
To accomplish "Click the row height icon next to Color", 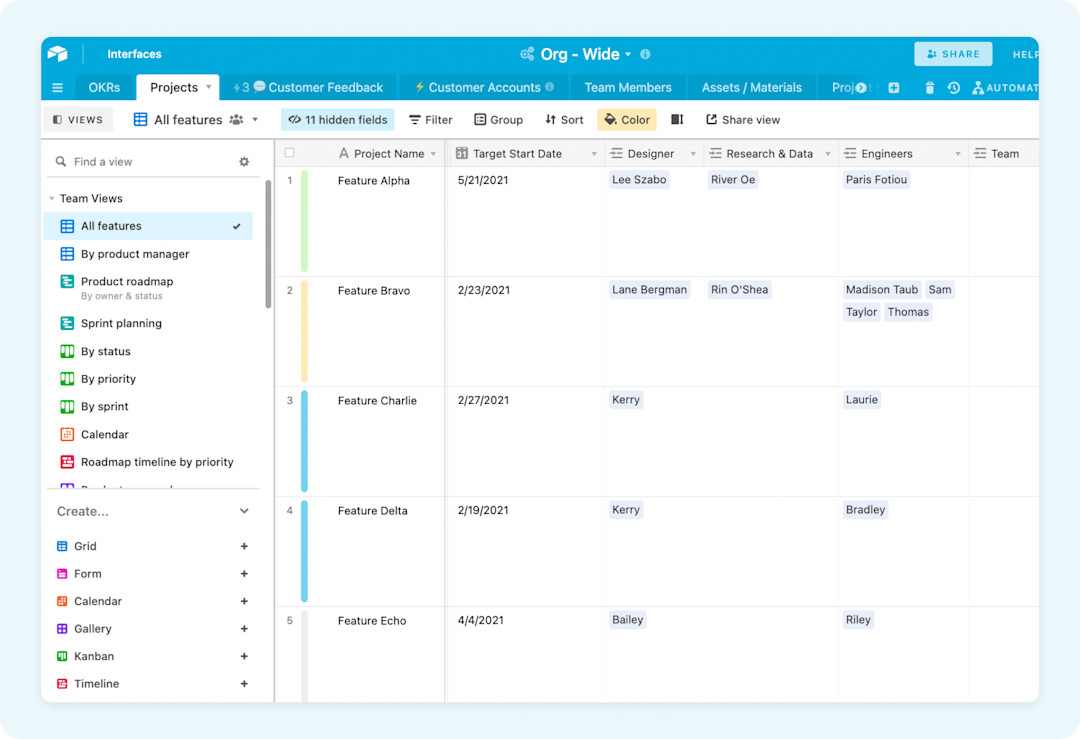I will coord(676,119).
